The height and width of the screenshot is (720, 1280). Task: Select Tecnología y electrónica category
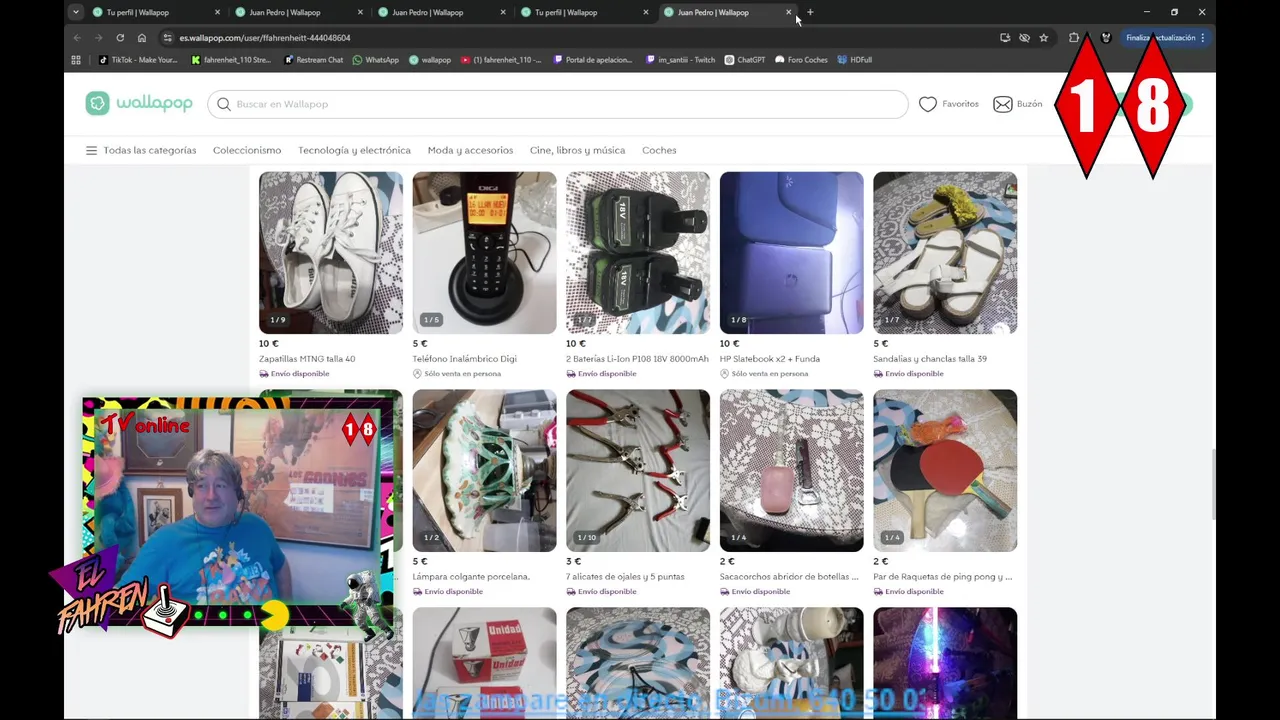354,150
